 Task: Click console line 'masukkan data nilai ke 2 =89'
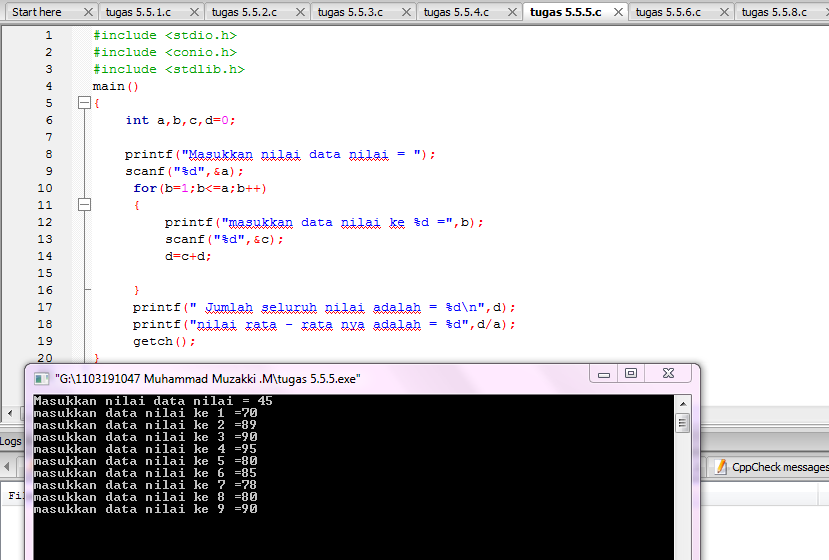coord(145,425)
